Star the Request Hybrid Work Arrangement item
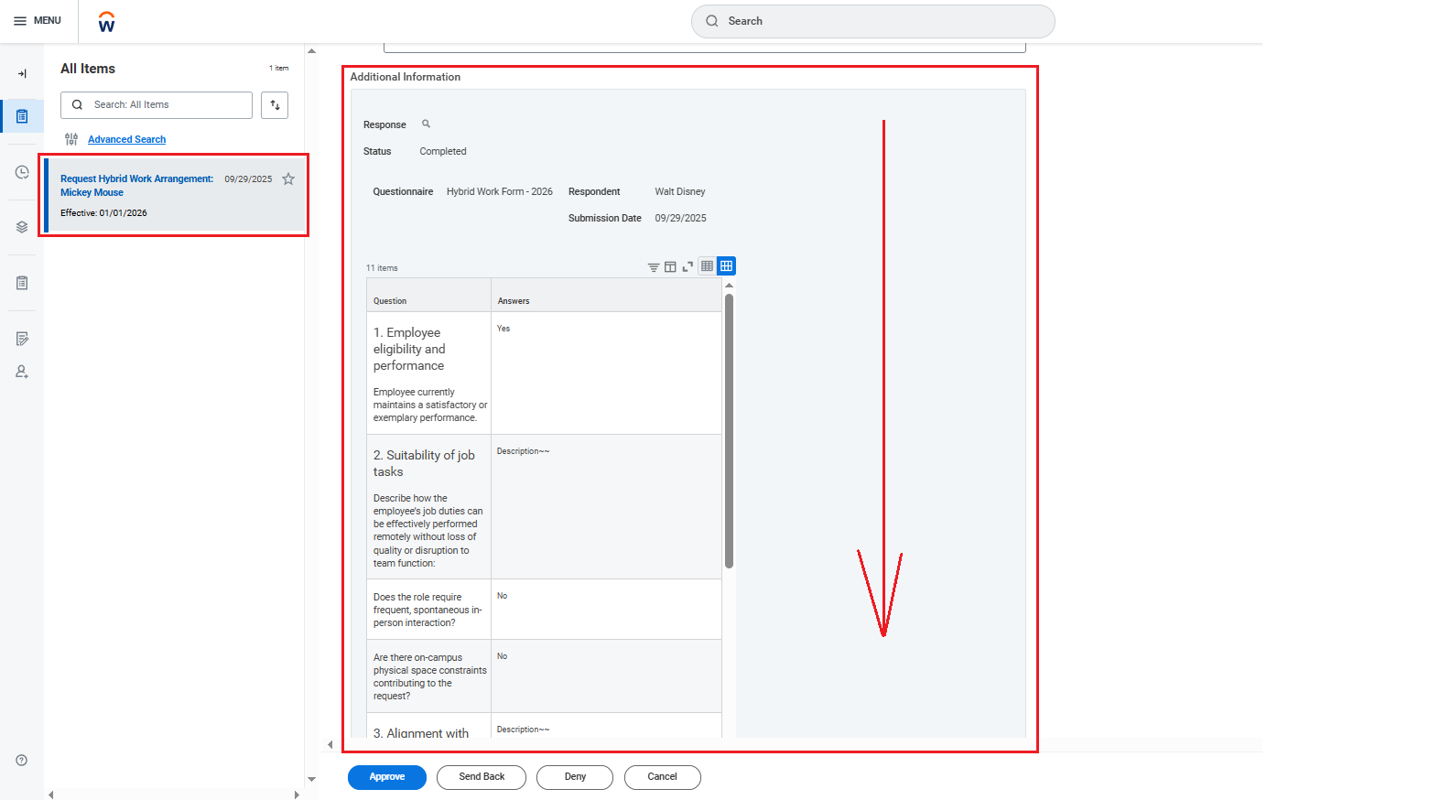 tap(288, 179)
